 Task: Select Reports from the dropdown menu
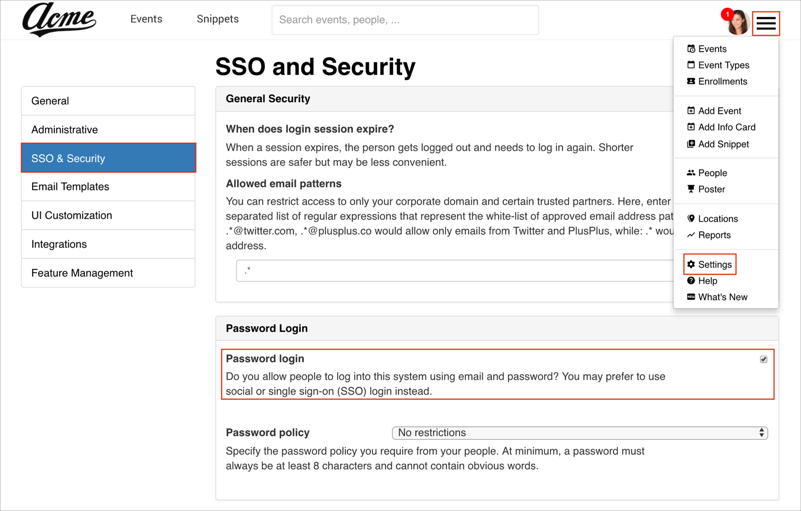click(x=714, y=235)
